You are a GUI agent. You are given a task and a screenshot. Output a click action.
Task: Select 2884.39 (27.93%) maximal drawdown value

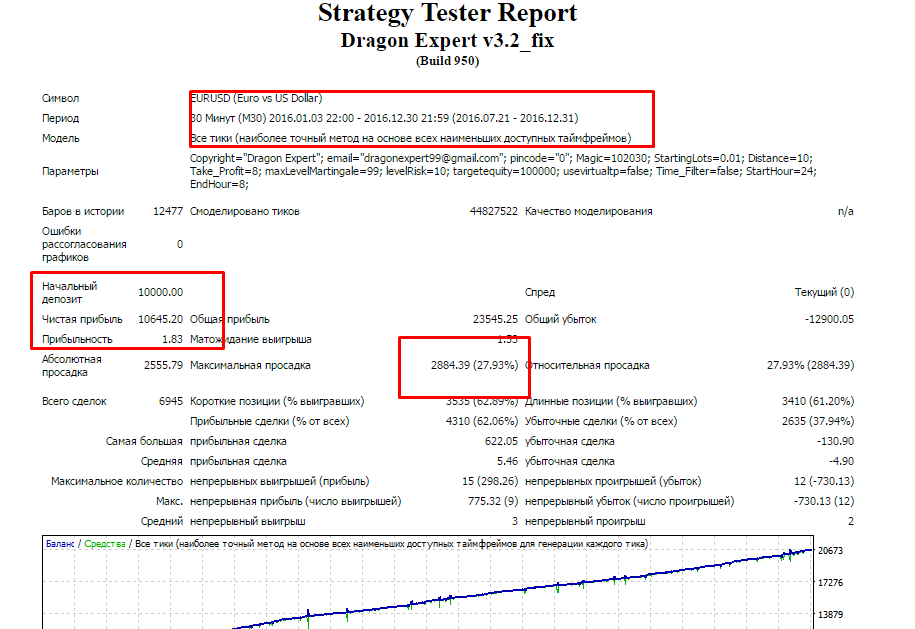click(x=474, y=365)
